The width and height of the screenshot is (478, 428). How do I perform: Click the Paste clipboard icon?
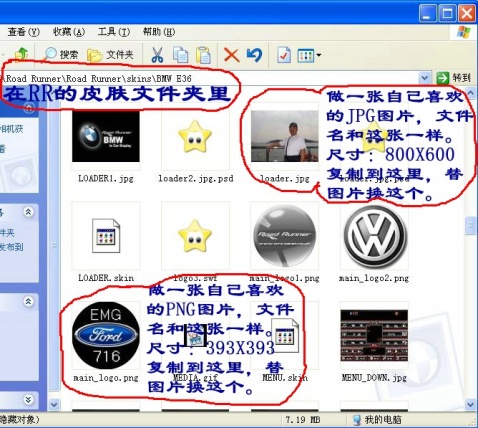[203, 55]
